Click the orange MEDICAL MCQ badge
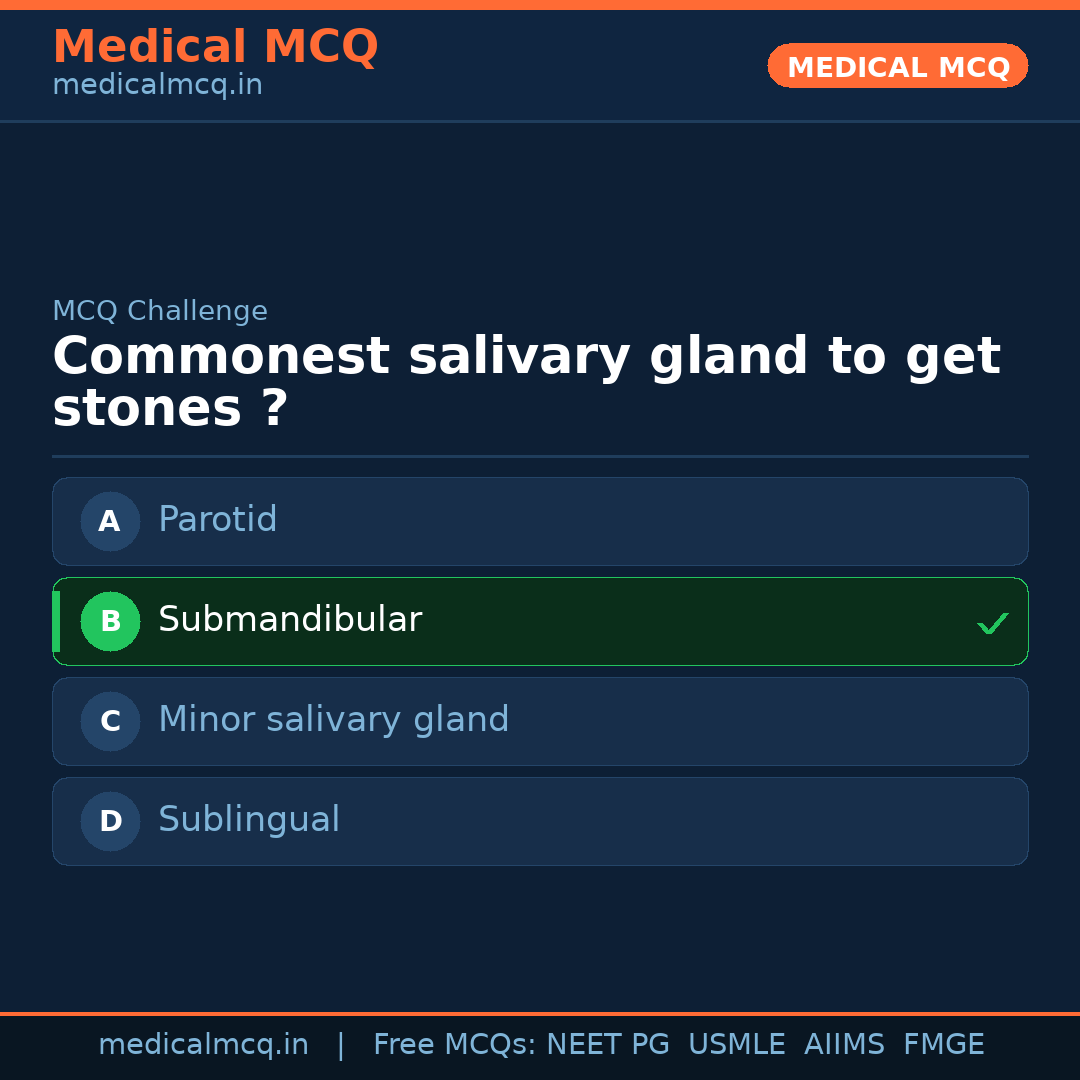1080x1080 pixels. (897, 67)
